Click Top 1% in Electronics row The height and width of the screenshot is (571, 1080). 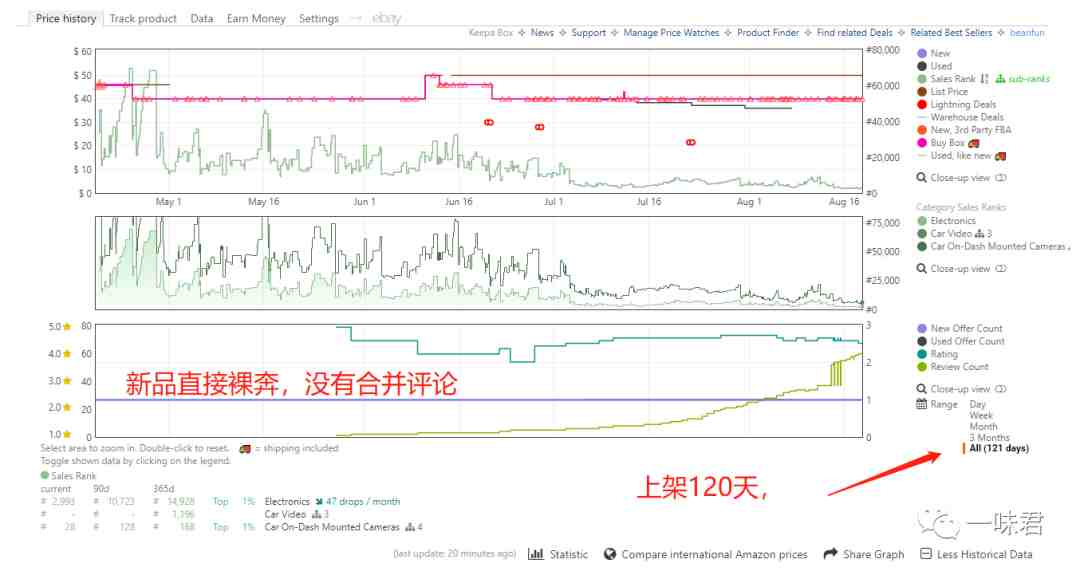[234, 501]
